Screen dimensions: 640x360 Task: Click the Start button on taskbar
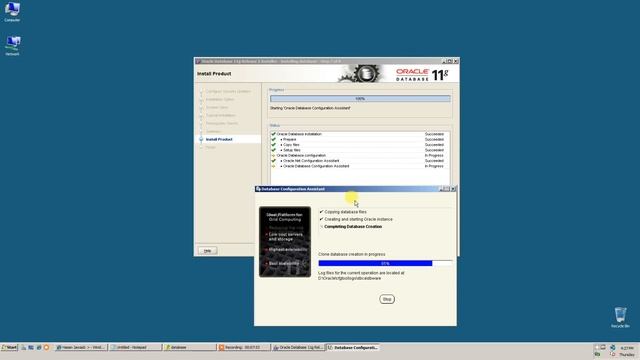pyautogui.click(x=9, y=347)
